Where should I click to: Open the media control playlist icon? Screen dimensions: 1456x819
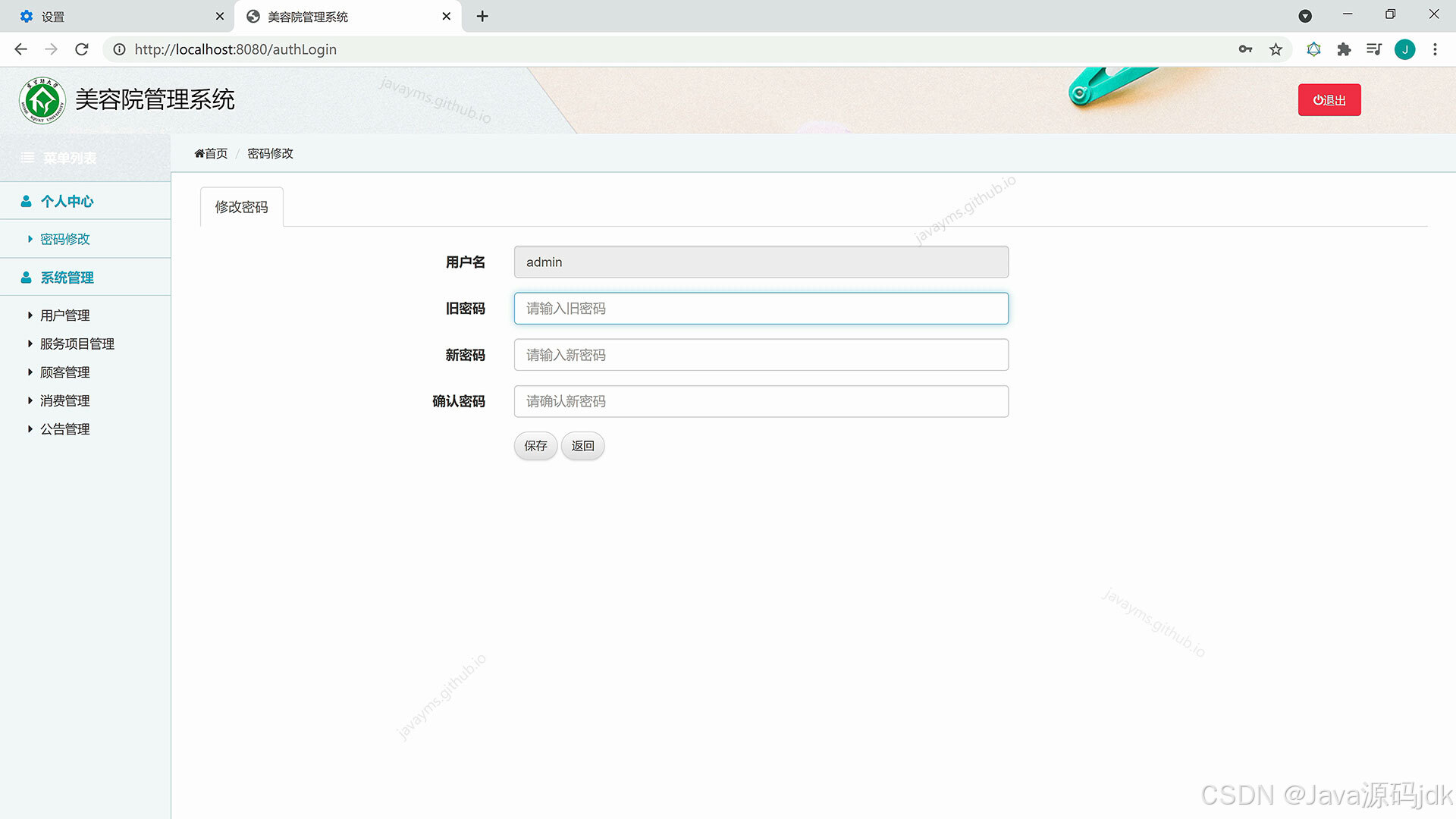click(x=1374, y=49)
